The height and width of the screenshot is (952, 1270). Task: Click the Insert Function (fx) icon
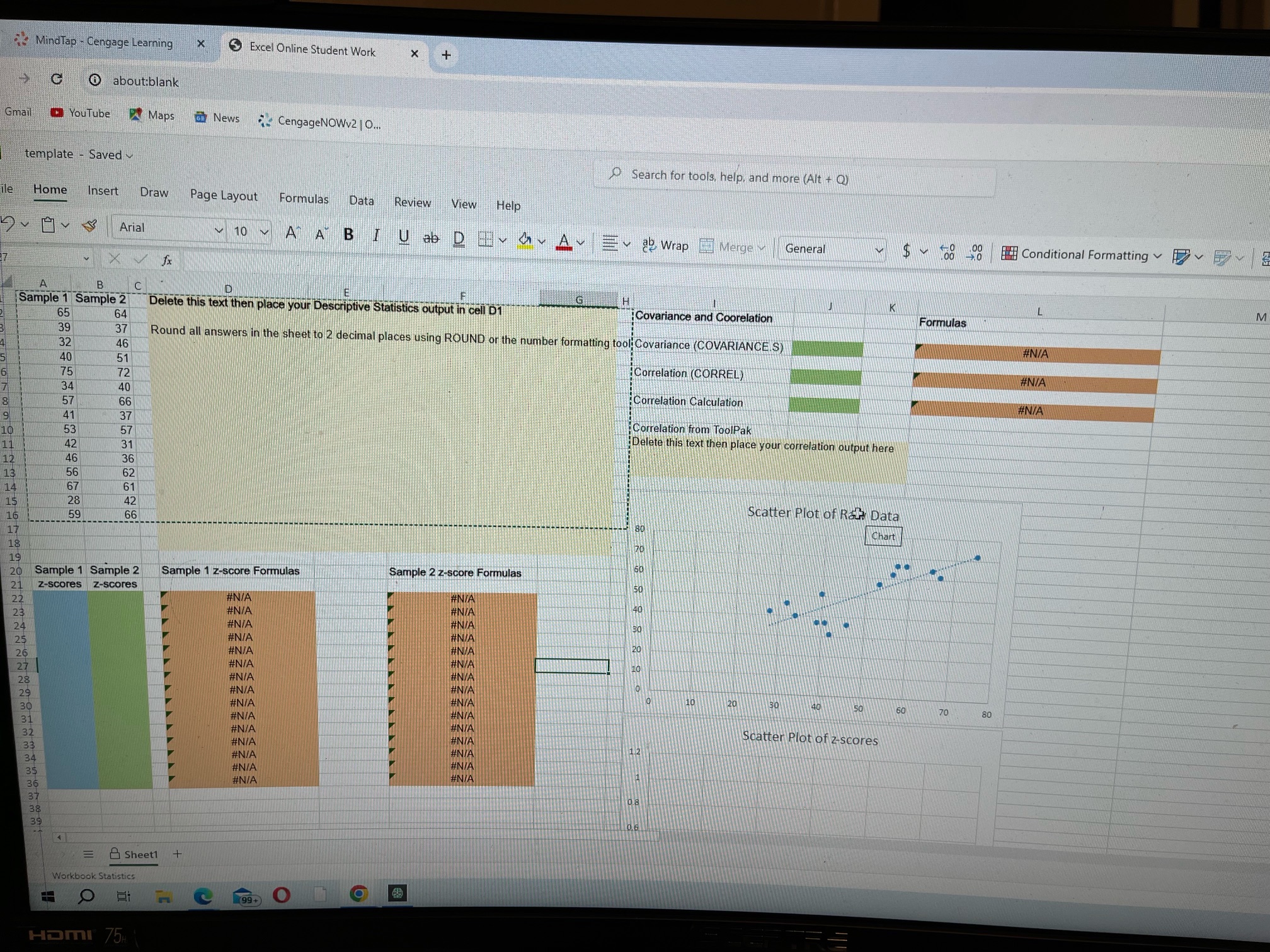pyautogui.click(x=166, y=258)
